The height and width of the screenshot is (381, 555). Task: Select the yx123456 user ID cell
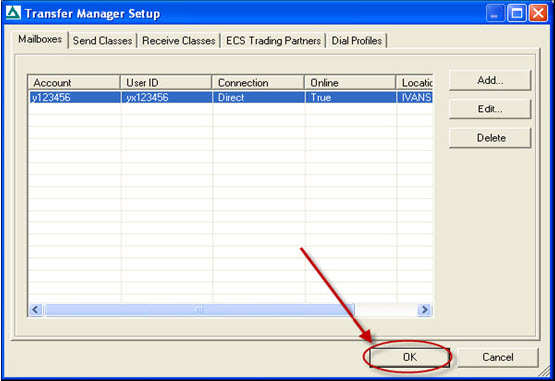[x=166, y=97]
